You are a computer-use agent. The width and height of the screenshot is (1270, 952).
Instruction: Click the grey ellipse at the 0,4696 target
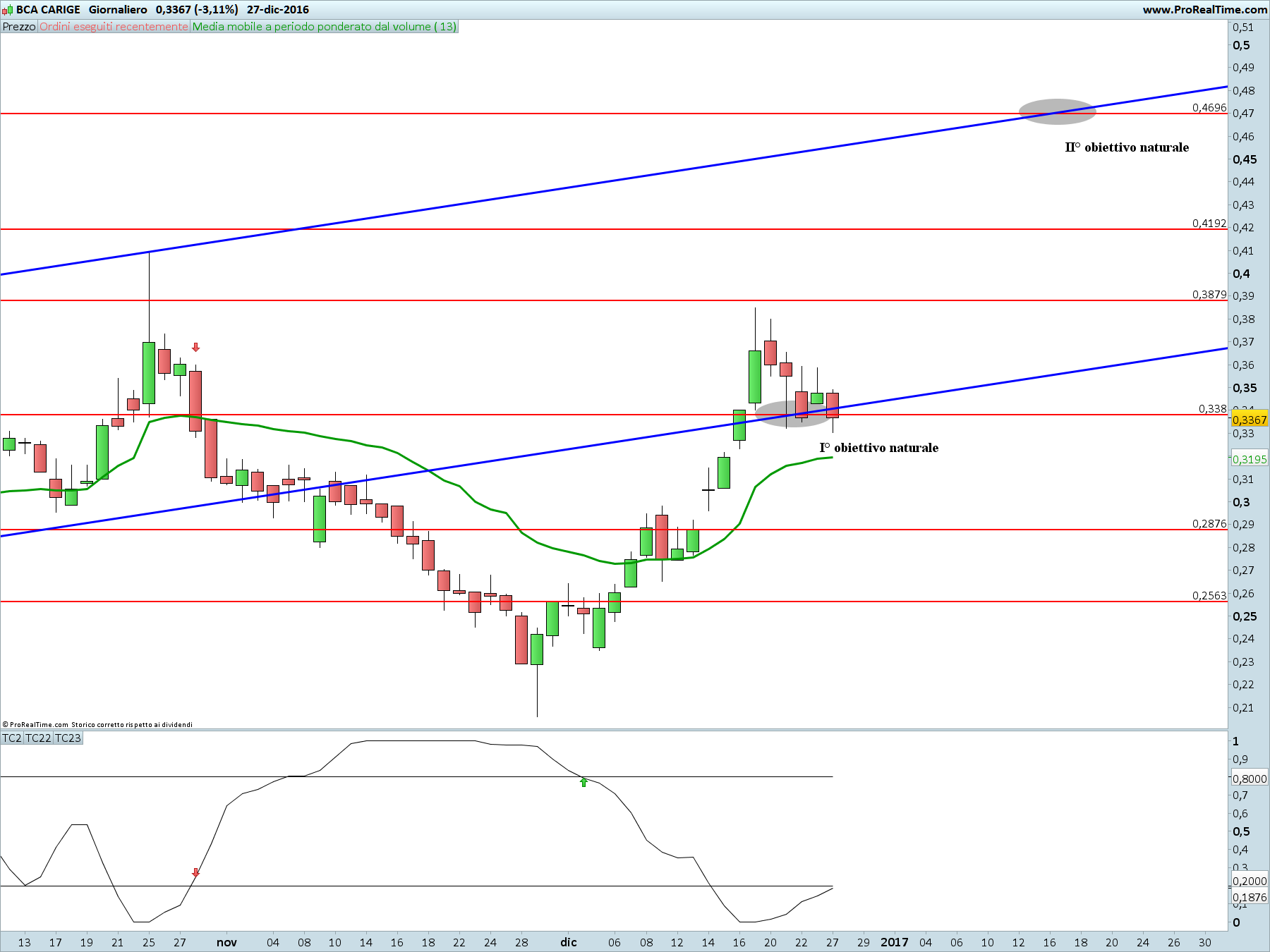click(x=1057, y=112)
